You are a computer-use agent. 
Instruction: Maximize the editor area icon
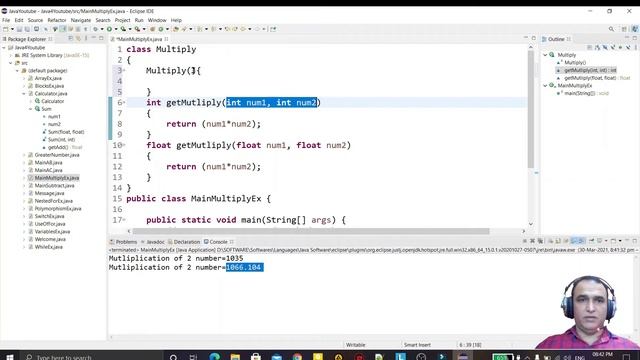pos(533,38)
